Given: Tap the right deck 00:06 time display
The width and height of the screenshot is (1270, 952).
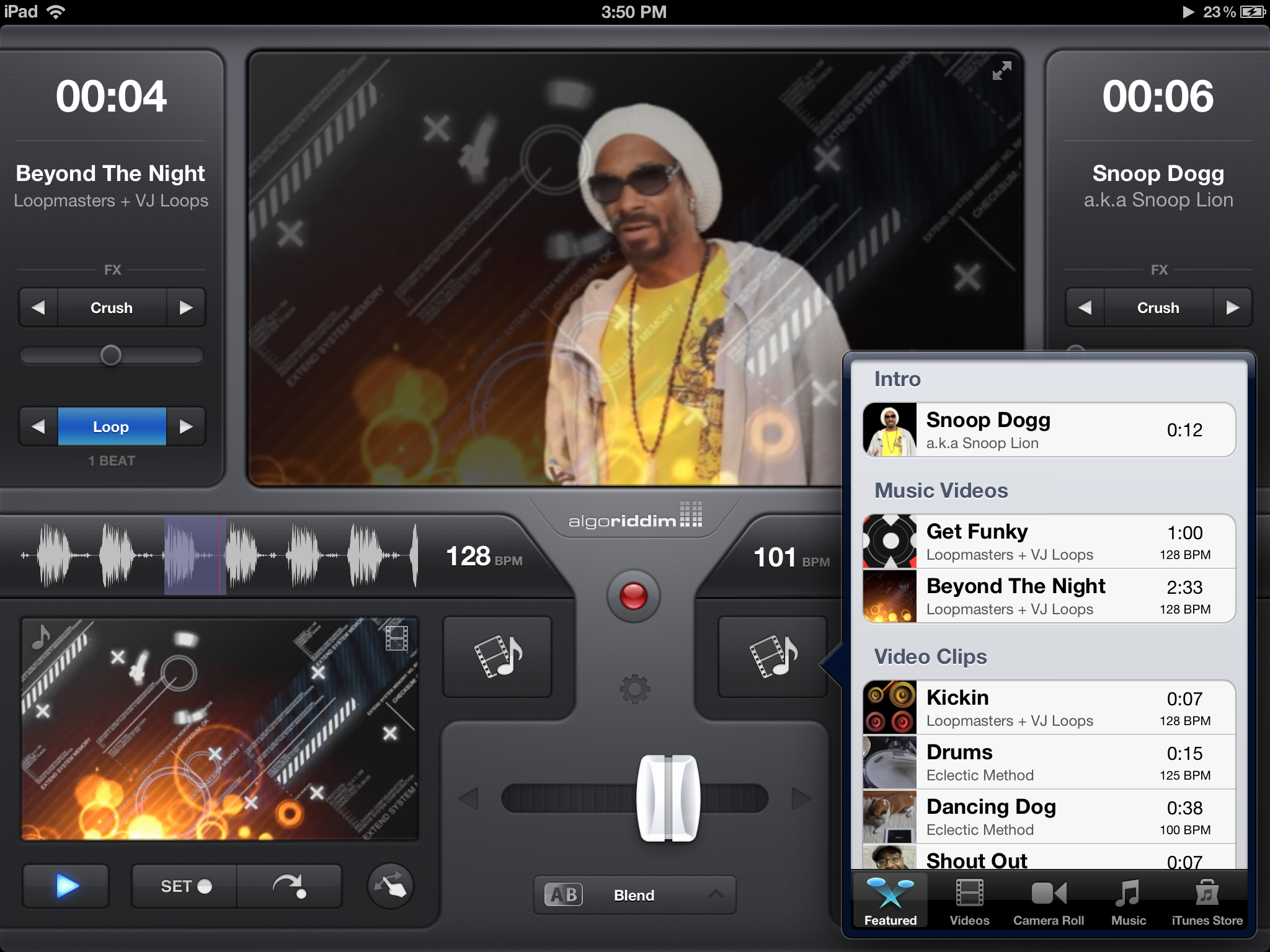Looking at the screenshot, I should (1158, 97).
